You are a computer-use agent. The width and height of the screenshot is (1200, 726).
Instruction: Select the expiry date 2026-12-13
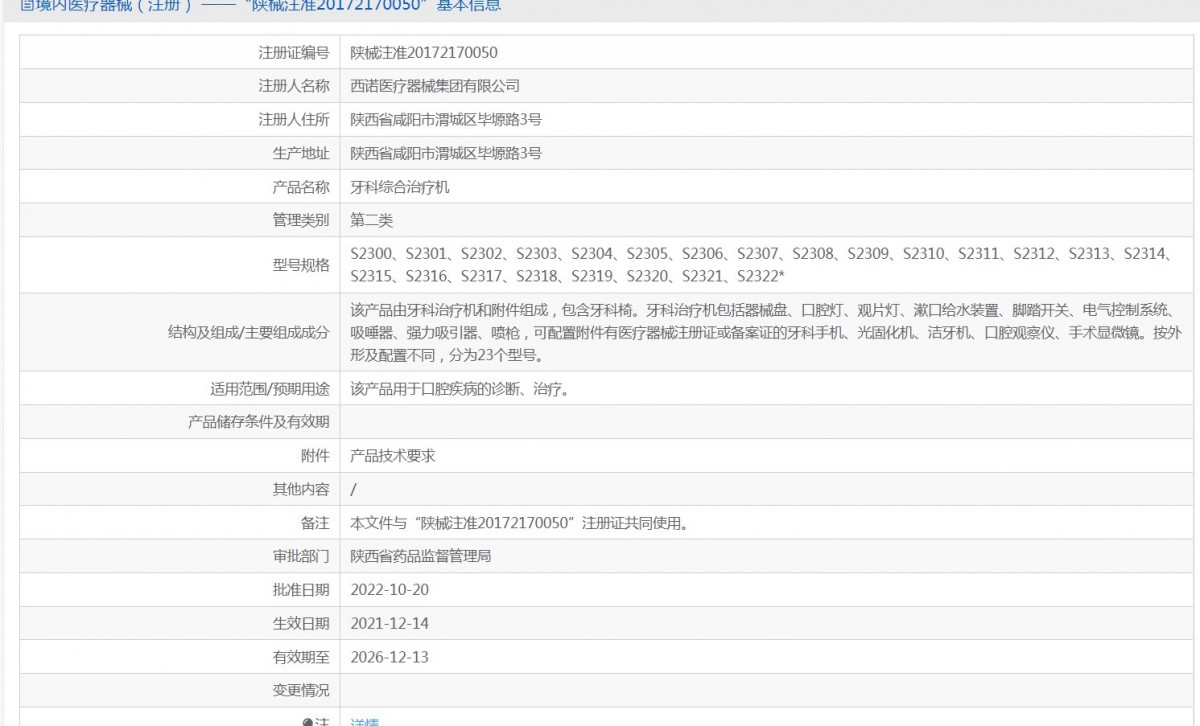389,657
